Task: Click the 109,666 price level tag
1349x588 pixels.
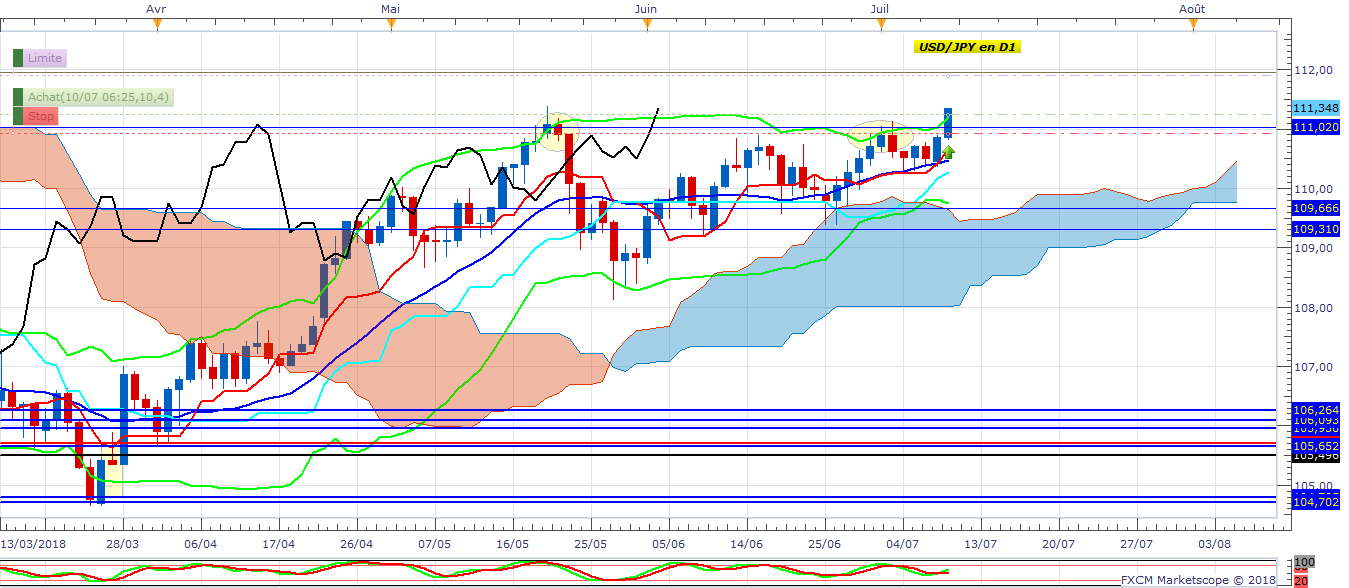Action: point(1316,208)
